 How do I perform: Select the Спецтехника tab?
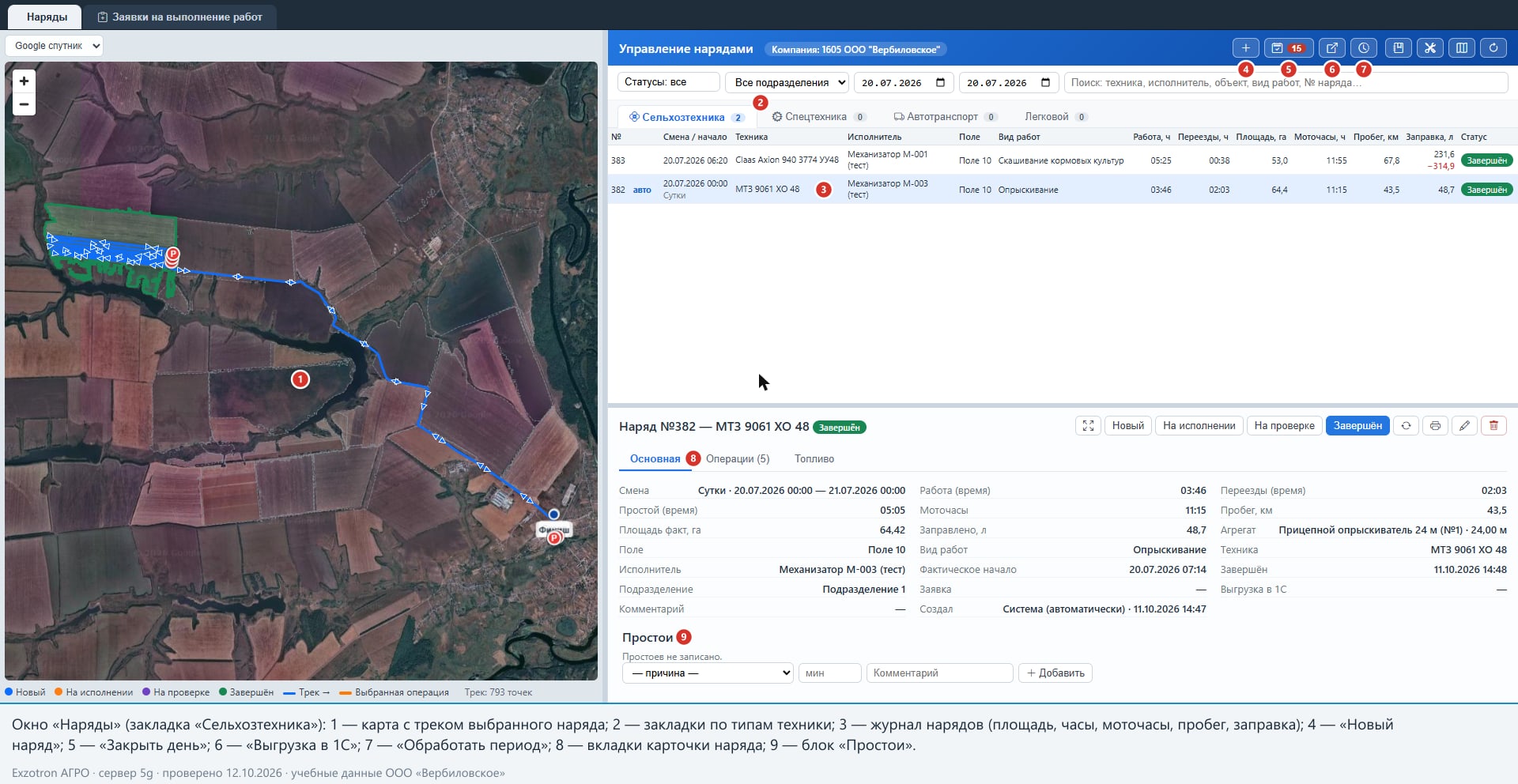818,117
